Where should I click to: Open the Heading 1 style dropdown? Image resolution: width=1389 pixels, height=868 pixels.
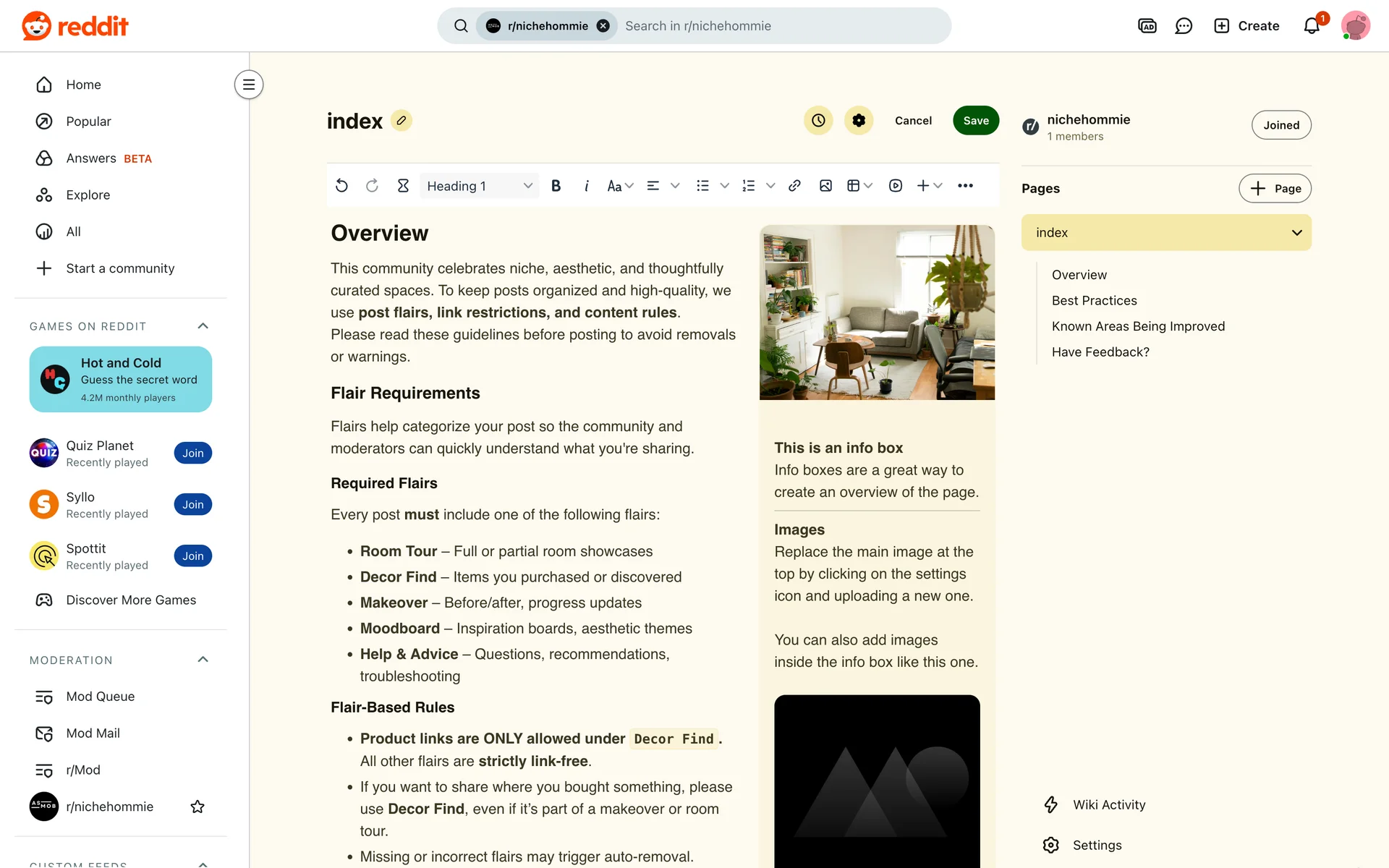coord(479,186)
